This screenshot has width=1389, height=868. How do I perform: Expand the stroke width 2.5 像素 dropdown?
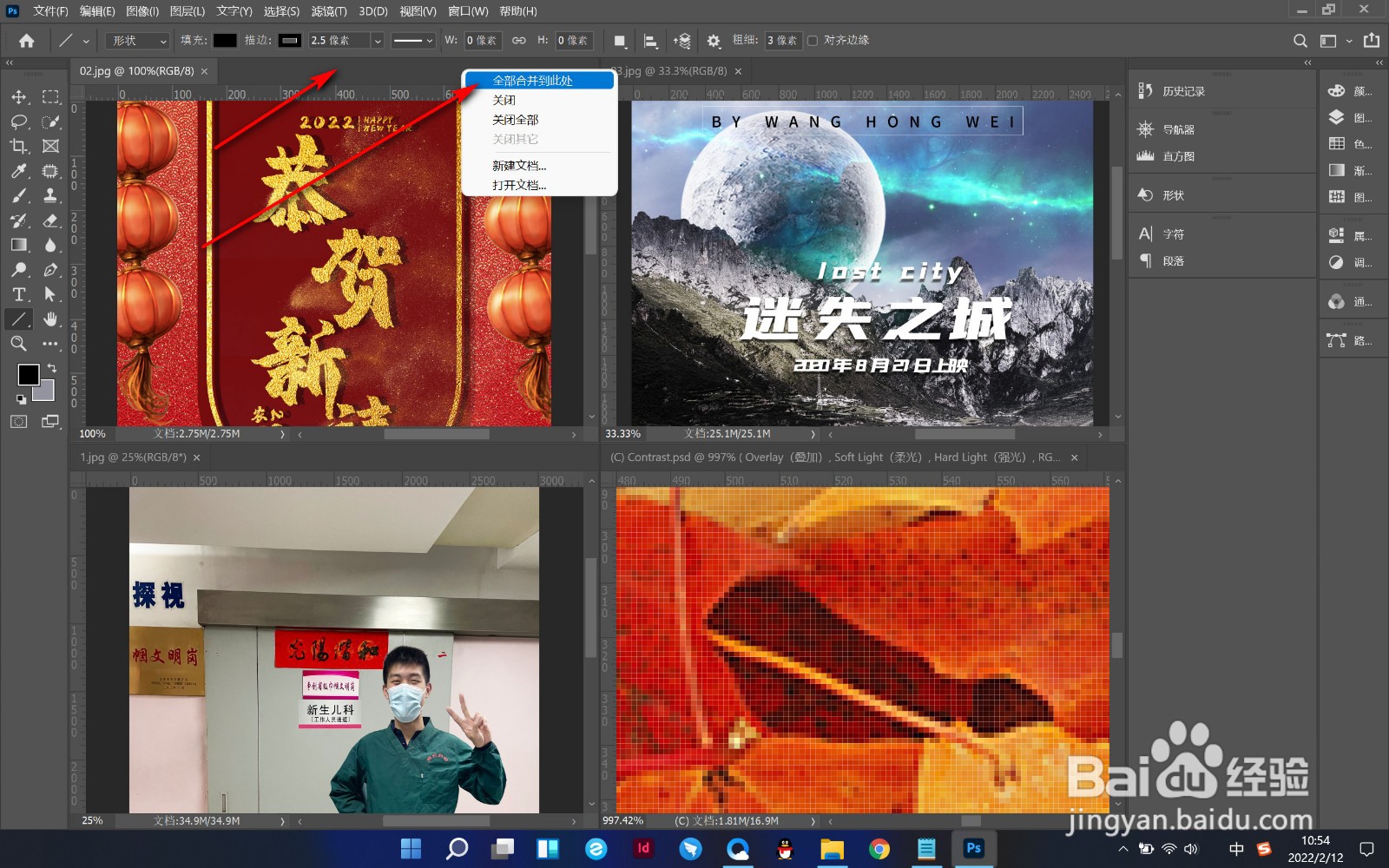point(377,41)
